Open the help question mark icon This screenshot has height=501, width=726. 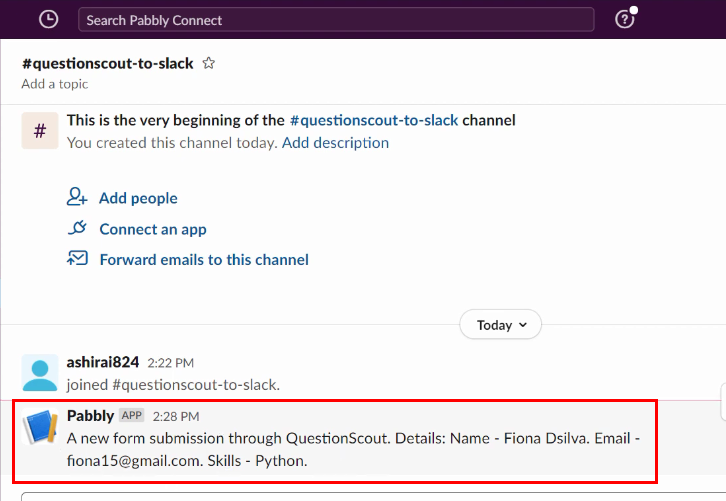click(625, 19)
